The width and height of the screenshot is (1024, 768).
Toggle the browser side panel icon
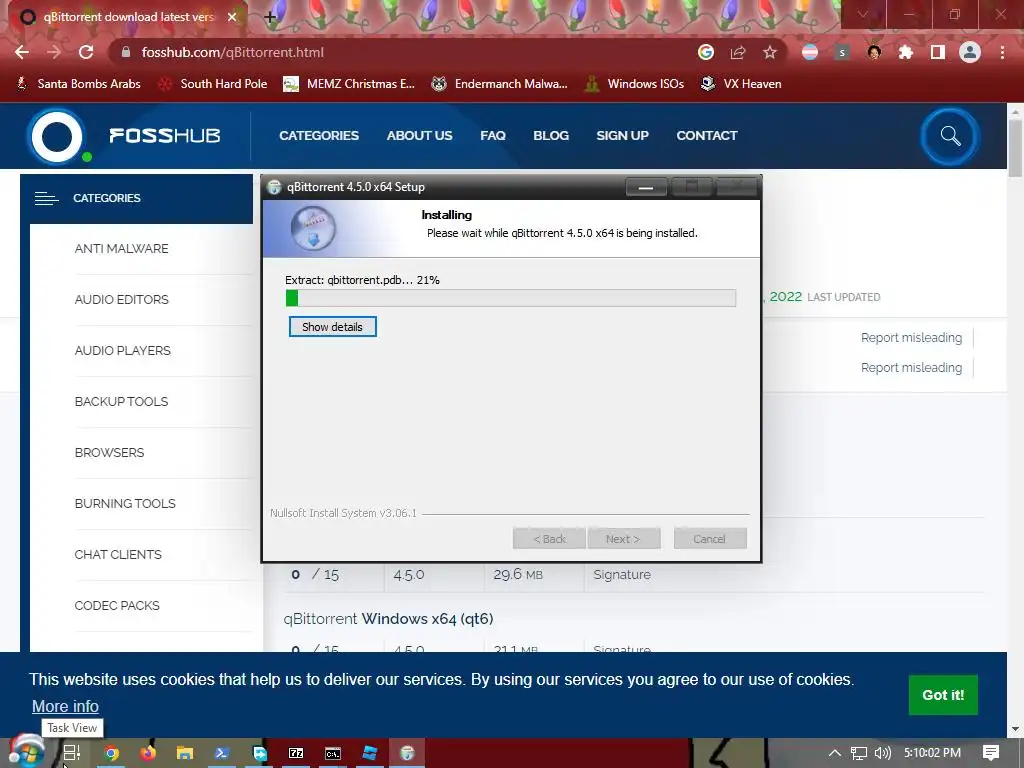click(938, 52)
